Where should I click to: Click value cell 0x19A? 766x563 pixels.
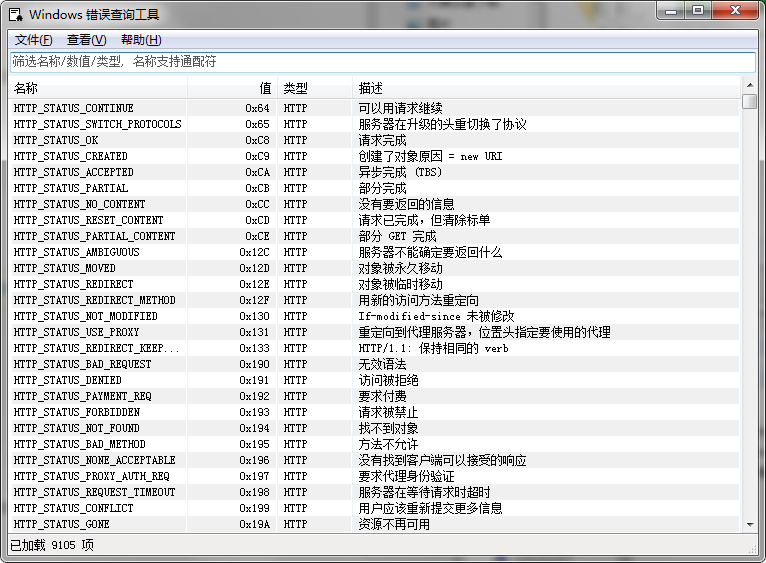click(x=255, y=524)
